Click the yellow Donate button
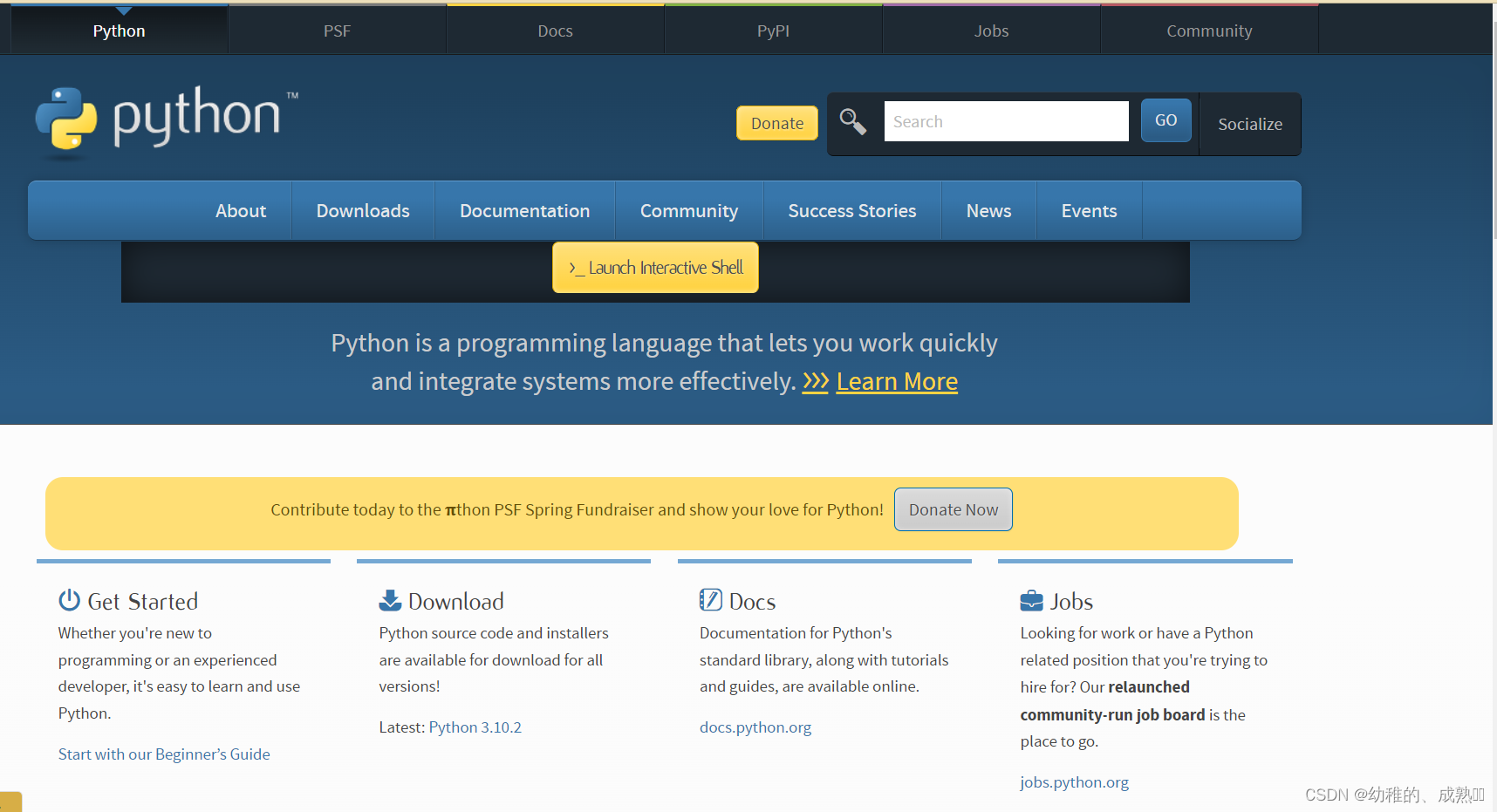The width and height of the screenshot is (1497, 812). click(777, 123)
